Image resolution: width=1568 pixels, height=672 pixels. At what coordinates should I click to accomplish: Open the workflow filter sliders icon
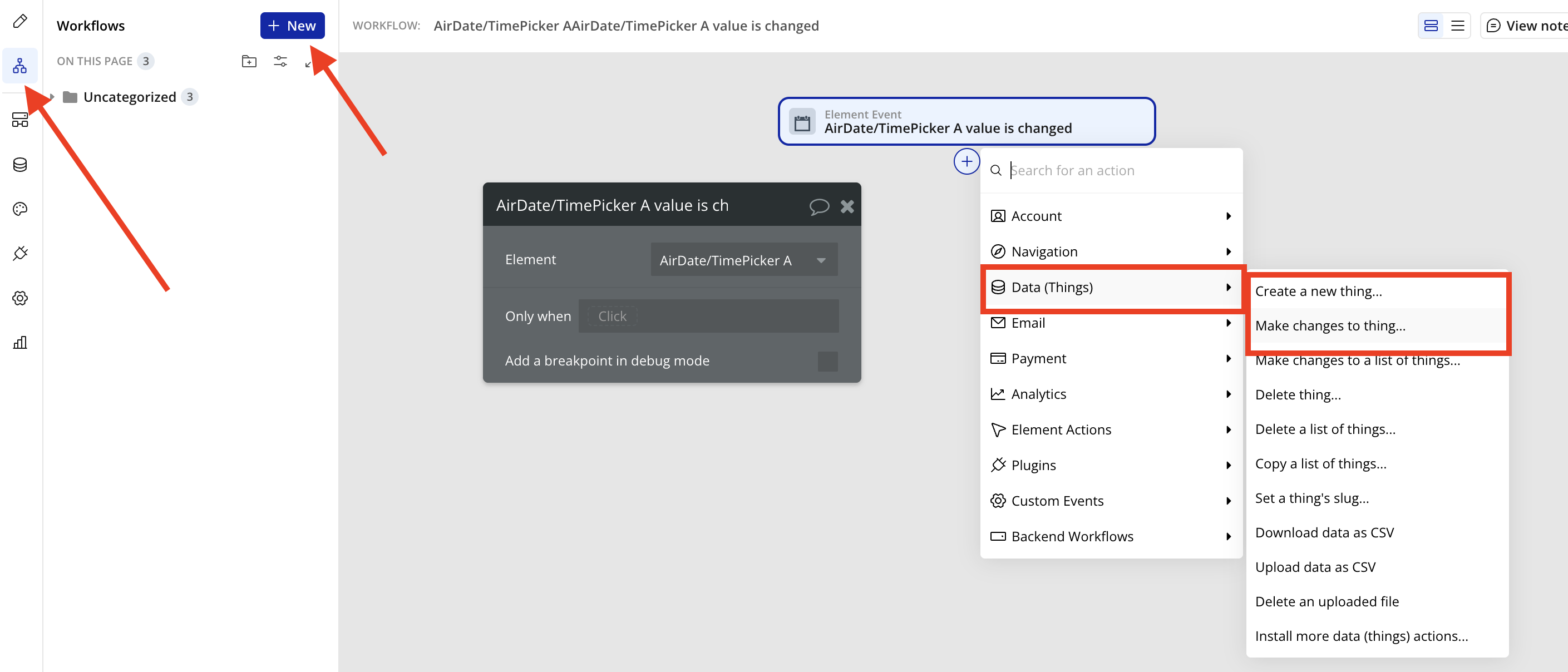(x=280, y=61)
